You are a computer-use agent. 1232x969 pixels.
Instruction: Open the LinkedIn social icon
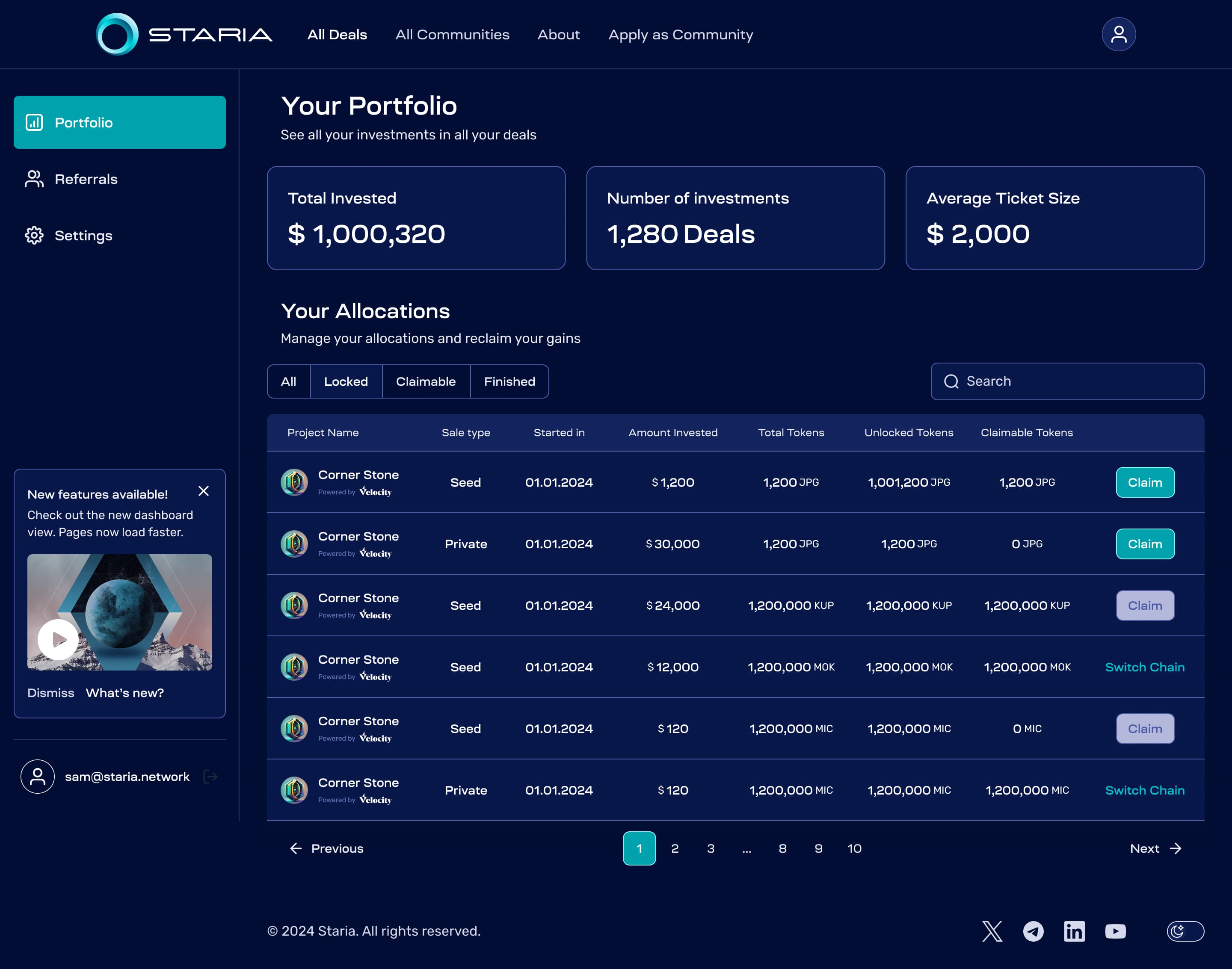[x=1074, y=931]
